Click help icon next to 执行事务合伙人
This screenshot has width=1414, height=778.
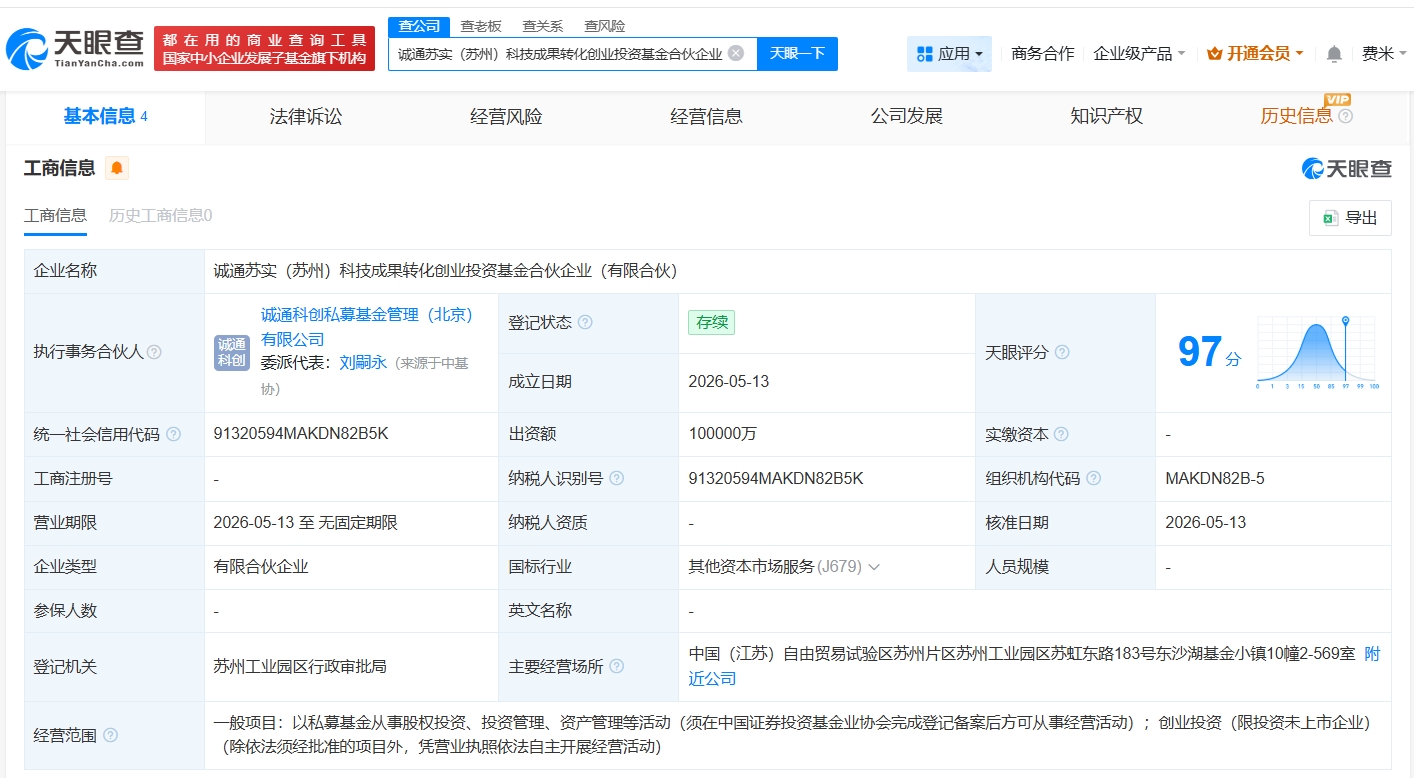(154, 352)
